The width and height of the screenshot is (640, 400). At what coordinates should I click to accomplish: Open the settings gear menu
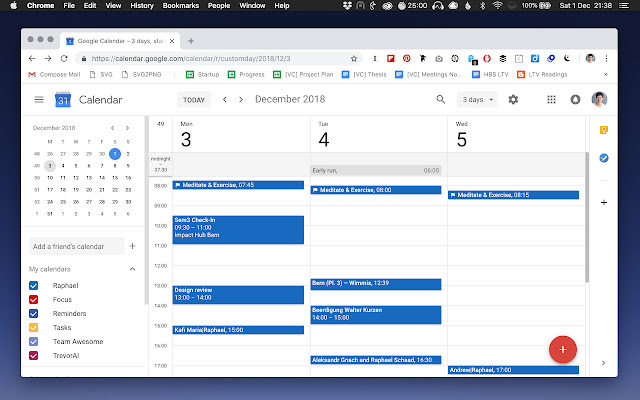(513, 100)
